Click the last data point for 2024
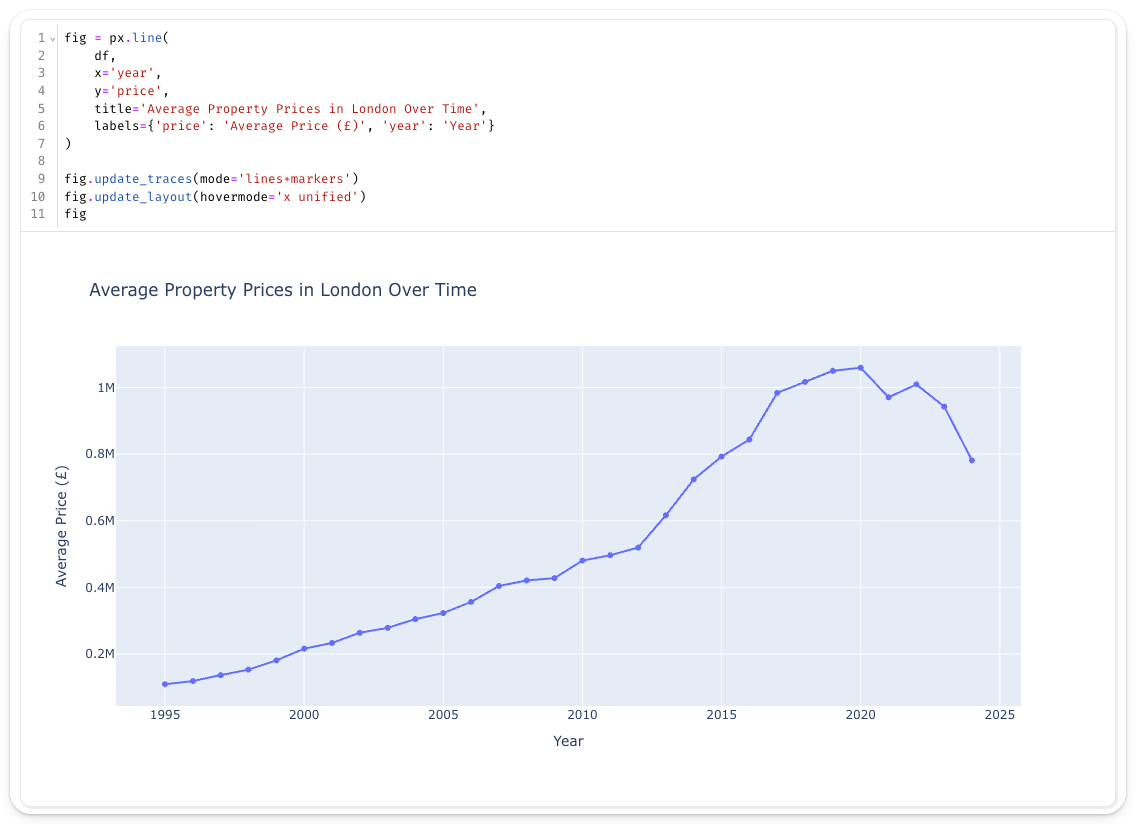 (972, 460)
